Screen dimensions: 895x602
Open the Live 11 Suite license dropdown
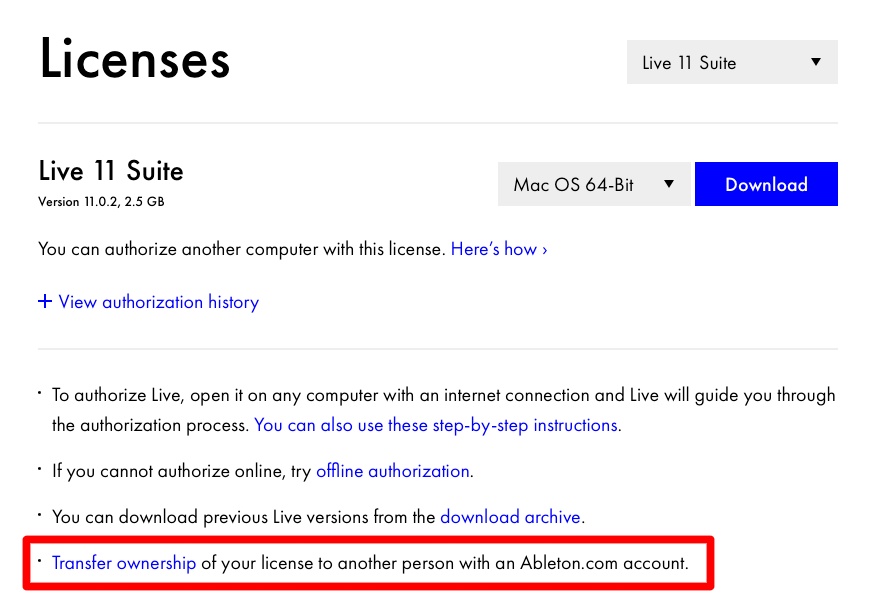coord(731,62)
